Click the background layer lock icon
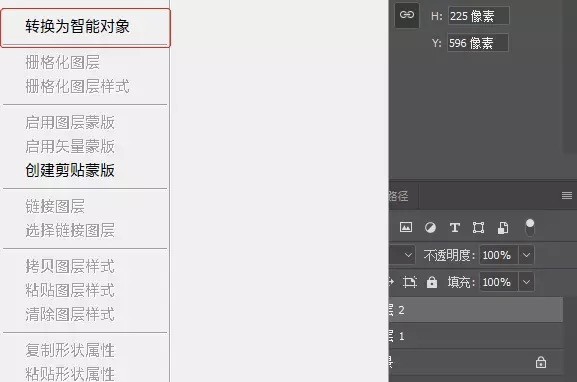Screen dimensions: 577x382 click(541, 362)
